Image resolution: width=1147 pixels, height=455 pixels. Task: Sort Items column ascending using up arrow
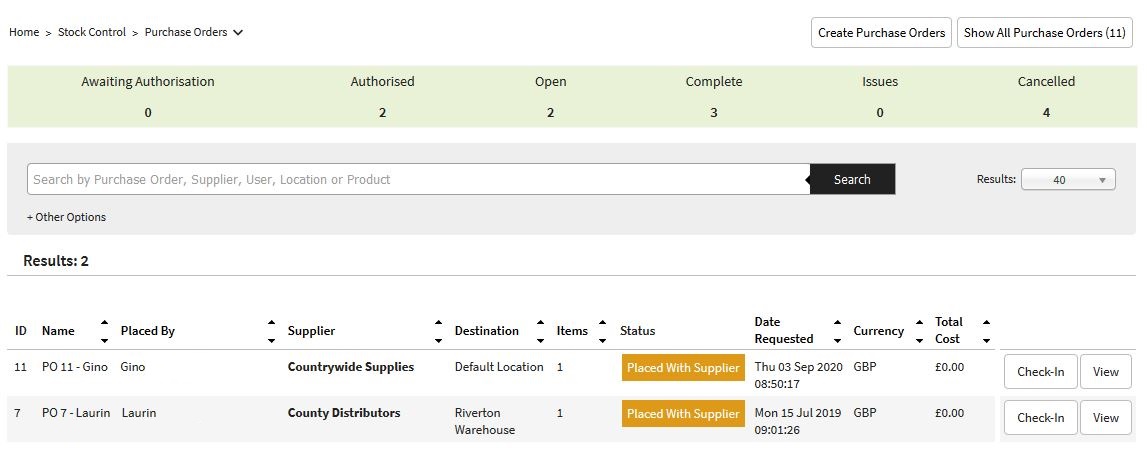click(602, 323)
